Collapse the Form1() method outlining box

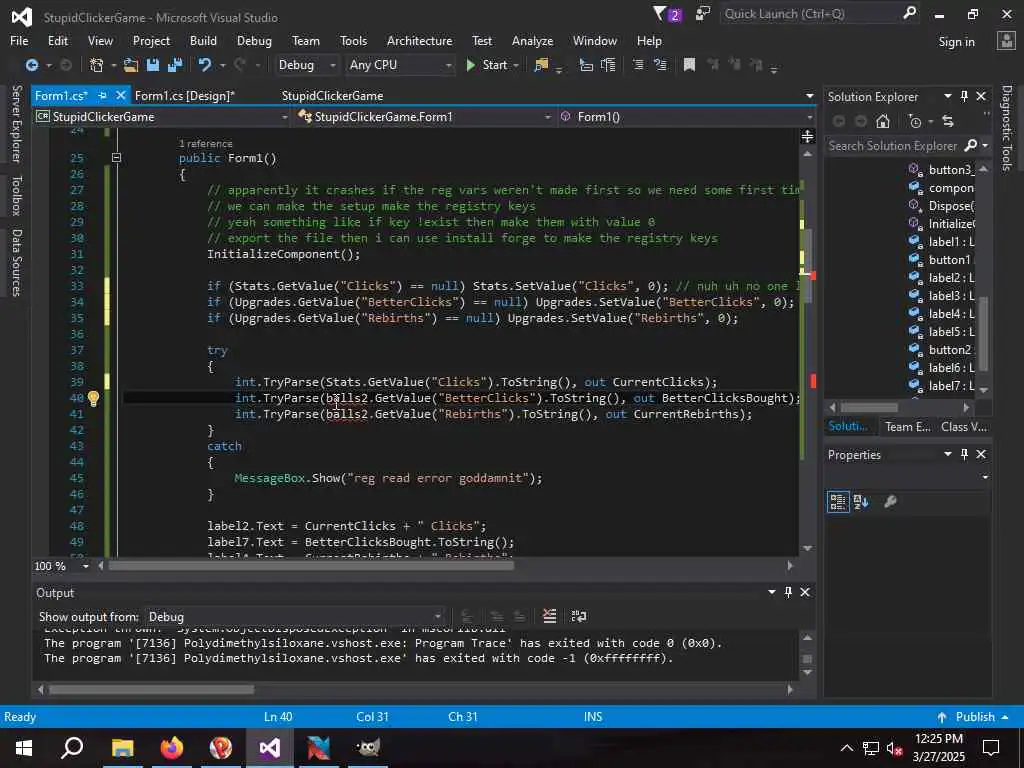tap(116, 157)
